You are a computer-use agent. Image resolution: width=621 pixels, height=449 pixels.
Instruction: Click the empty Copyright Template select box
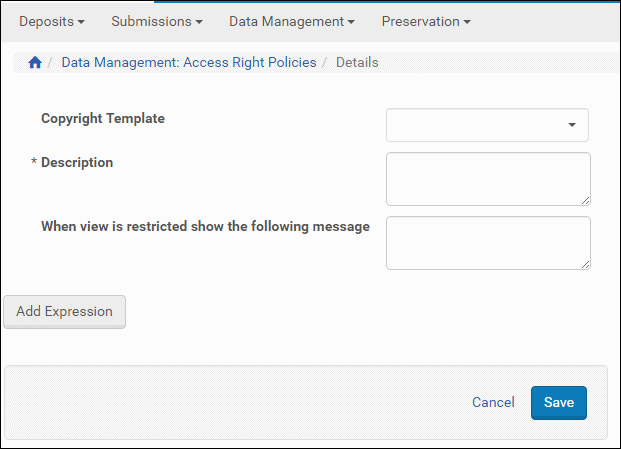tap(475, 125)
